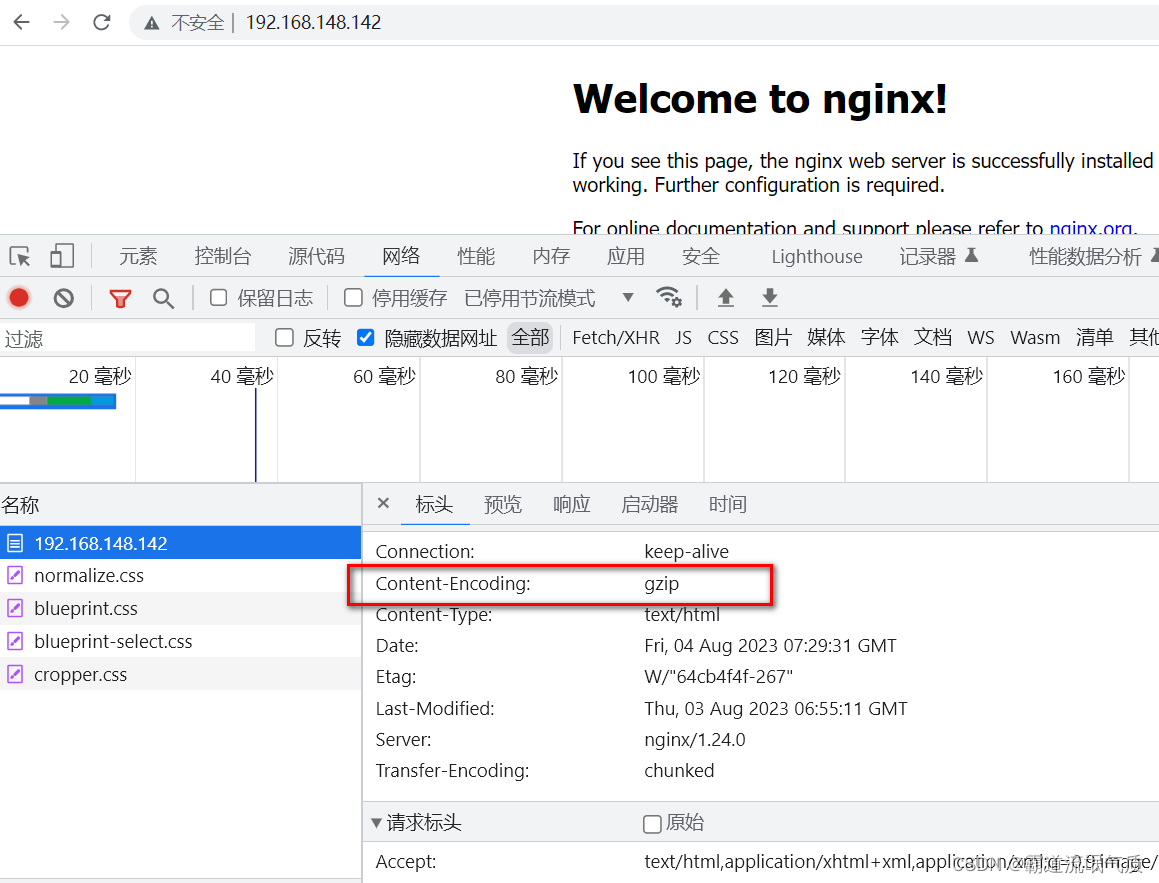Expand the overflow tab menu arrow

pyautogui.click(x=627, y=297)
